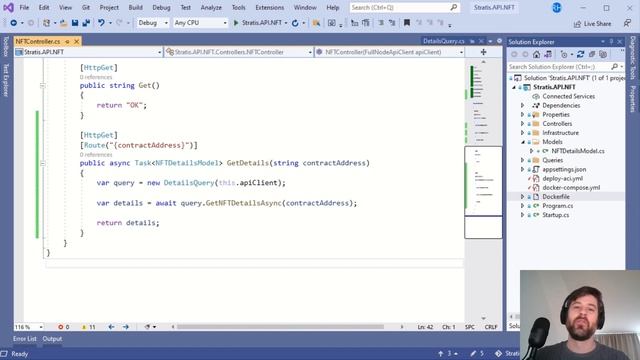Click the Hot Reload restart icon
The image size is (640, 360).
tap(295, 23)
